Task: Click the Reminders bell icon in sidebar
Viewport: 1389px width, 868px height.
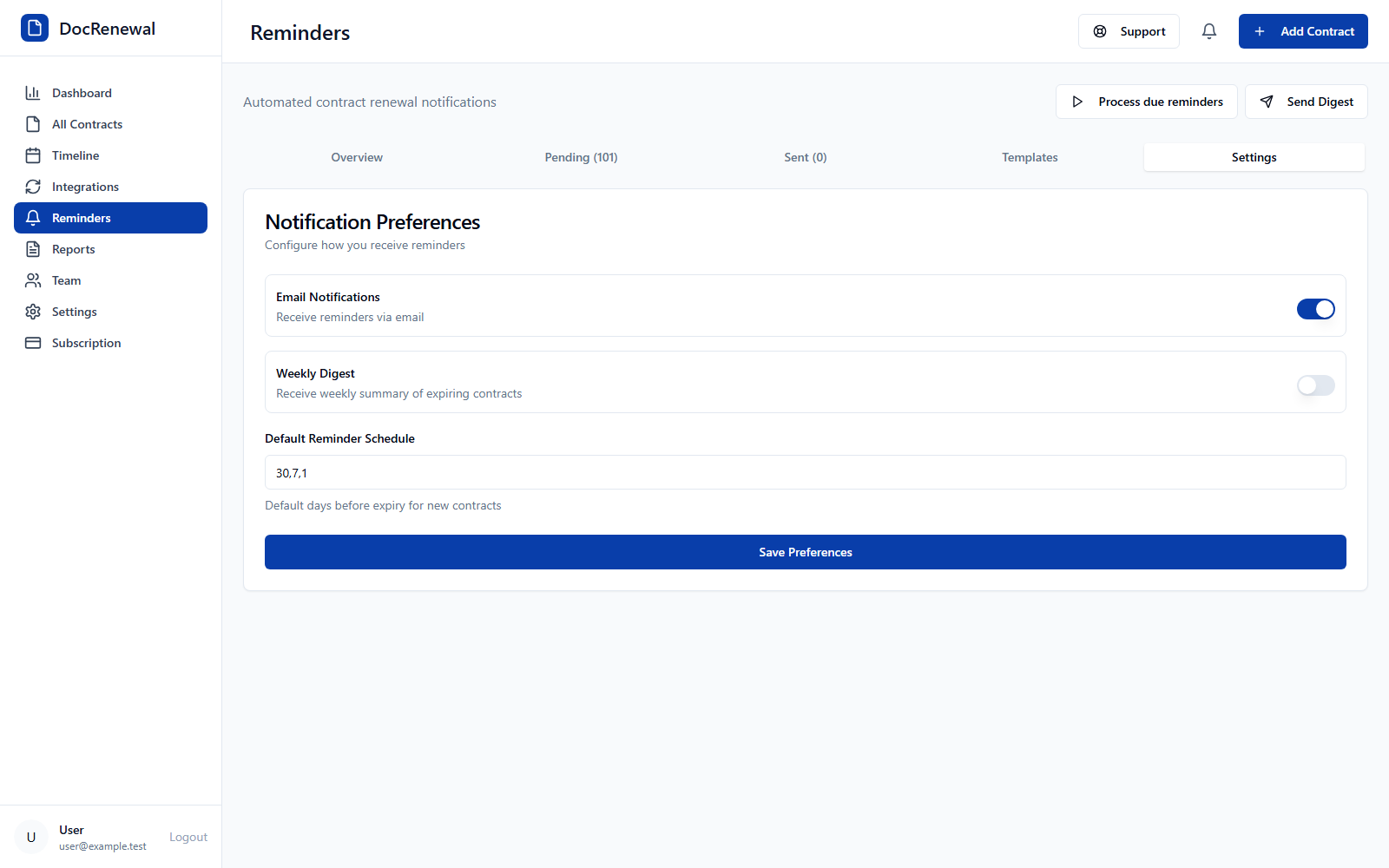Action: (33, 218)
